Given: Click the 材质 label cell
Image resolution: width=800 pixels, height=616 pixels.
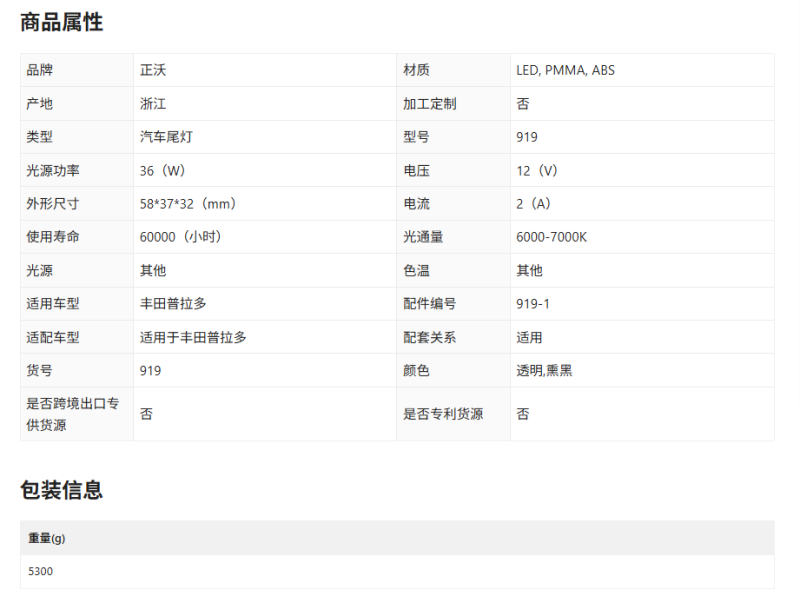Looking at the screenshot, I should [453, 70].
